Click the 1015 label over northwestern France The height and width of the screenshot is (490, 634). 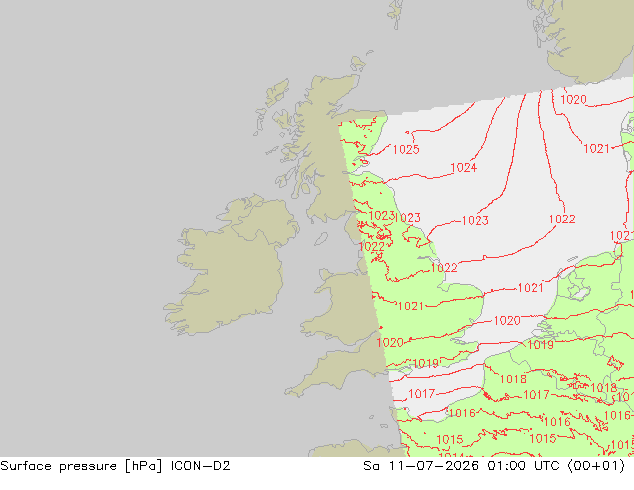coord(450,439)
